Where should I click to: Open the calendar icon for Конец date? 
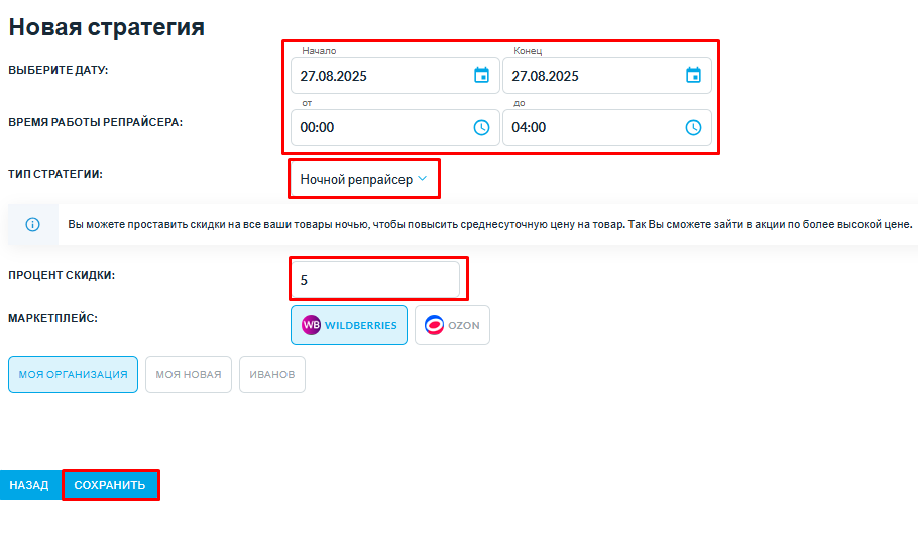pyautogui.click(x=693, y=76)
